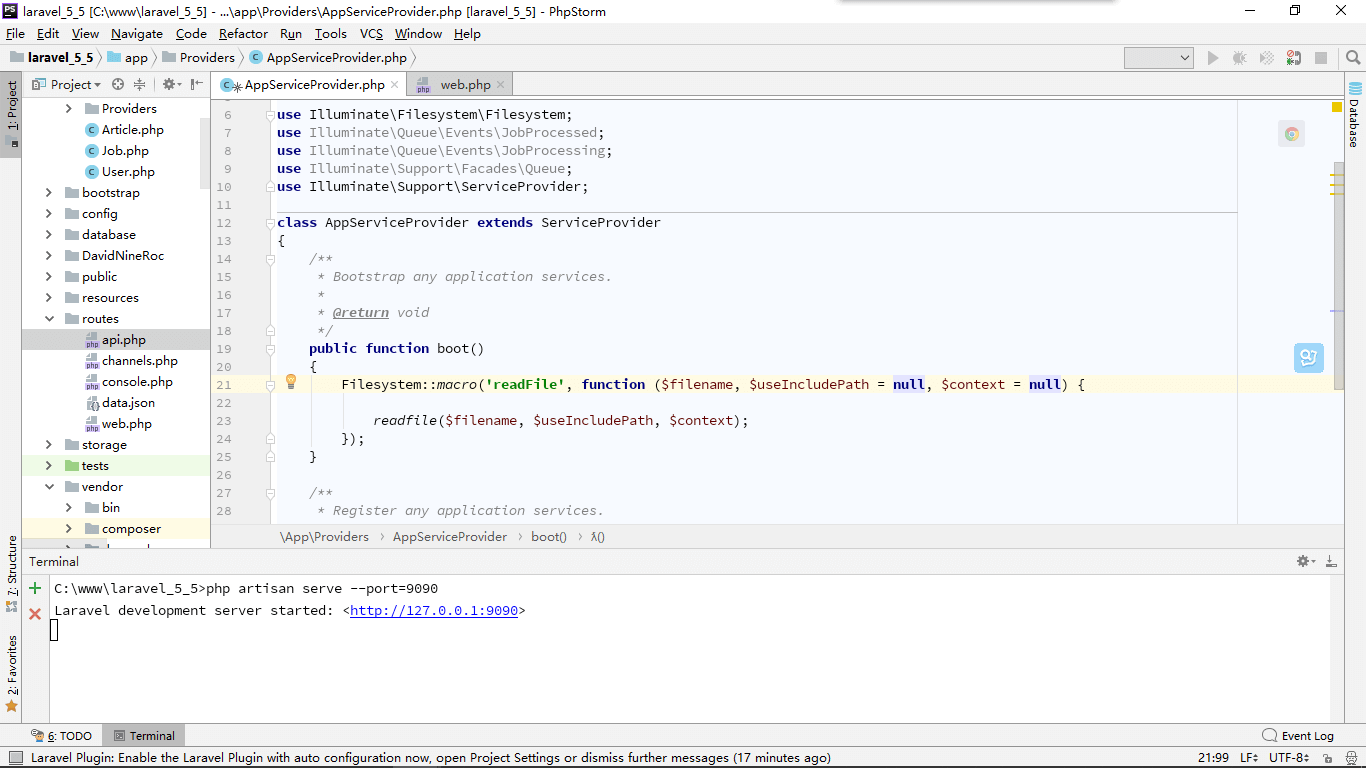The height and width of the screenshot is (768, 1366).
Task: Start a new Terminal session with the plus icon
Action: tap(34, 588)
